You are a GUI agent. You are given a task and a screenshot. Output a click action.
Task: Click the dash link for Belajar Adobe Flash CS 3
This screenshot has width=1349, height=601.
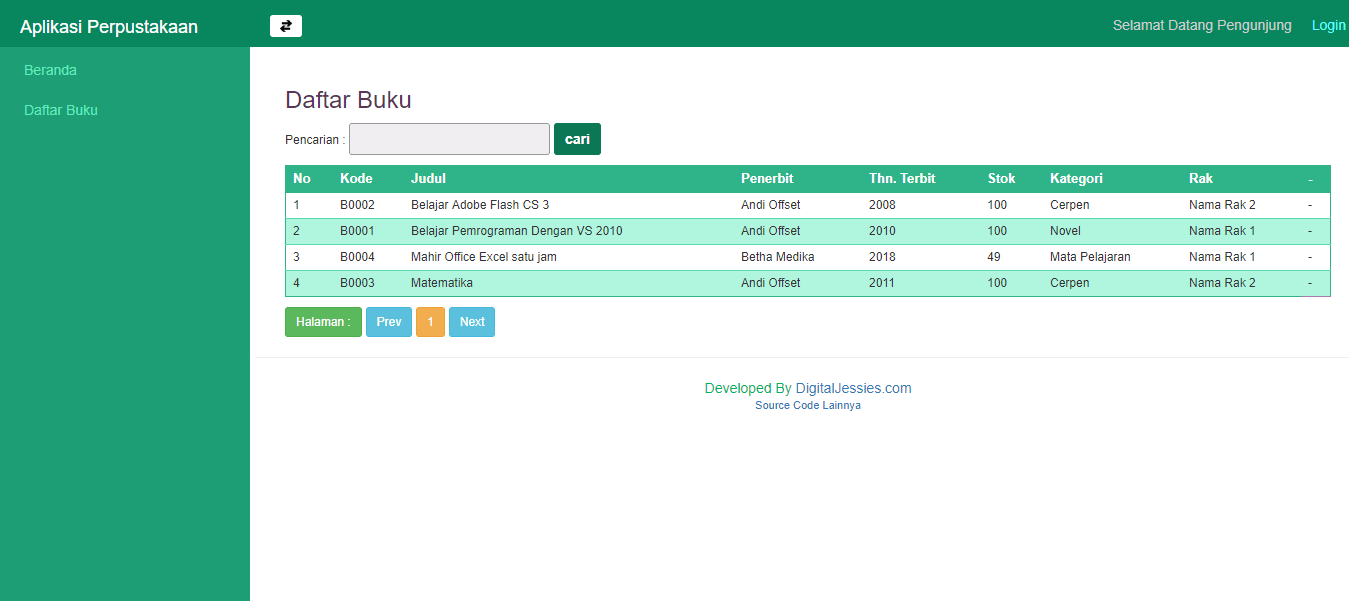point(1310,204)
